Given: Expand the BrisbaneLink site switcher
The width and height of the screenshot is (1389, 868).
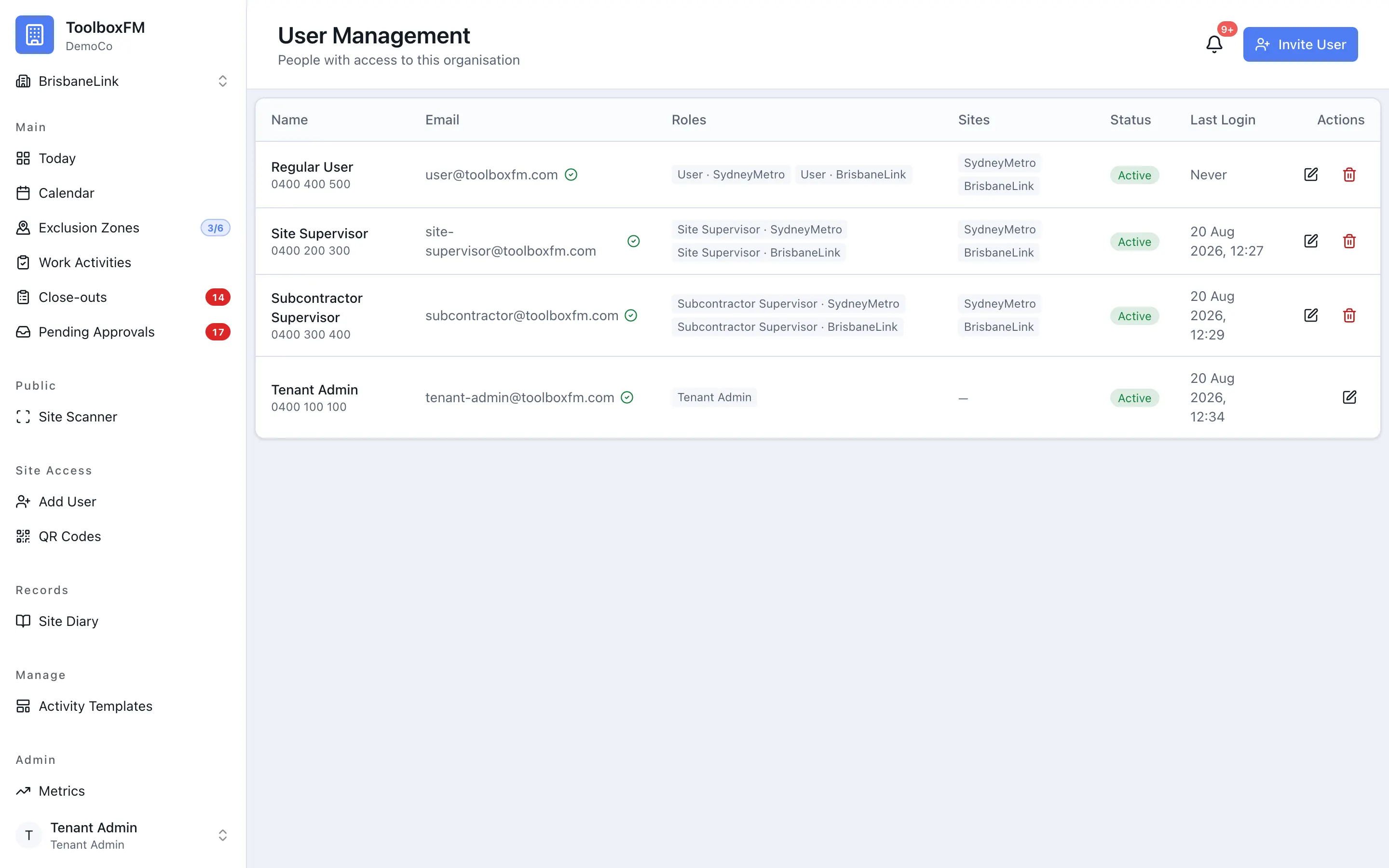Looking at the screenshot, I should [x=123, y=81].
